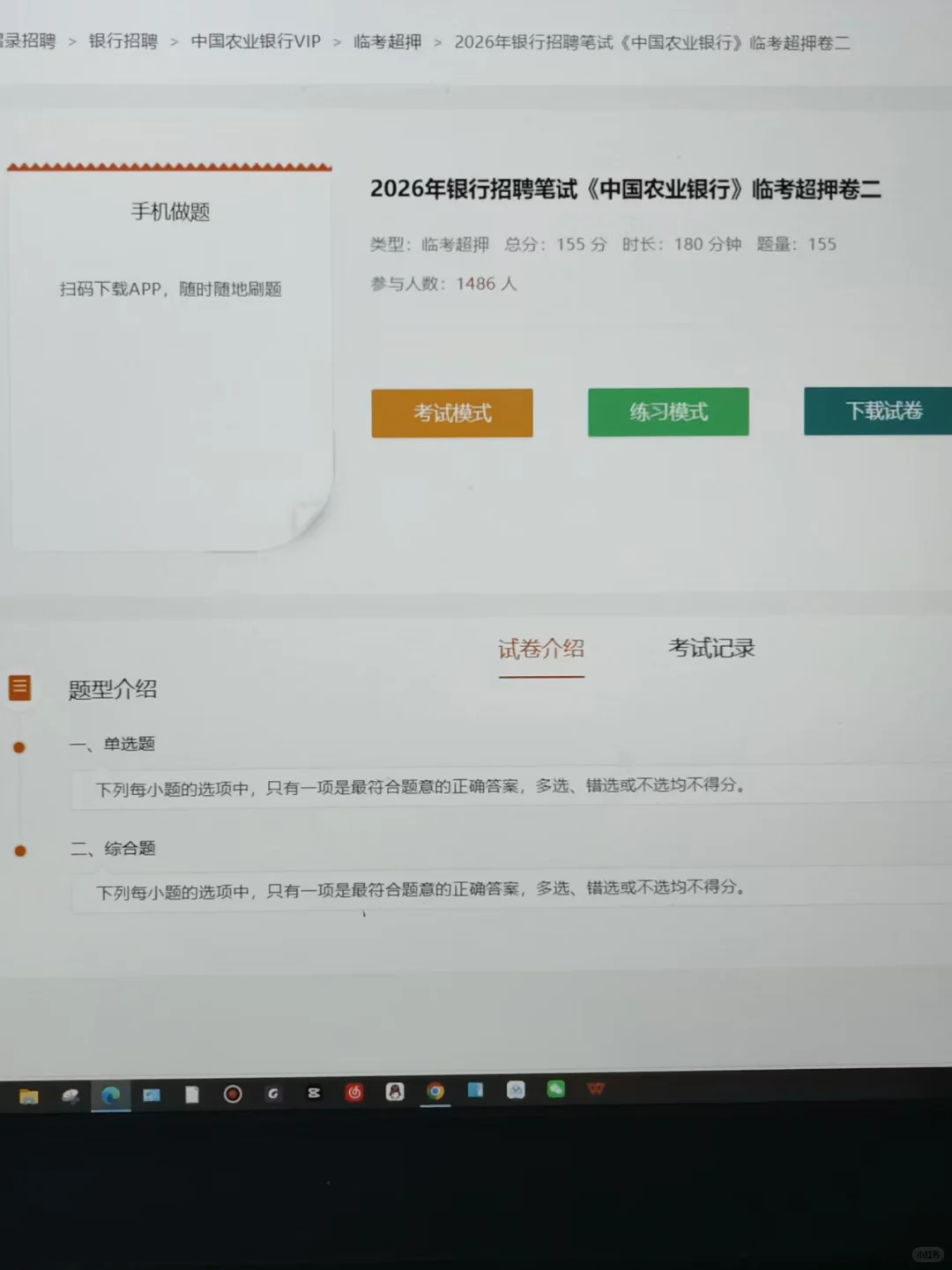Open Microsoft Edge taskbar icon

111,1095
